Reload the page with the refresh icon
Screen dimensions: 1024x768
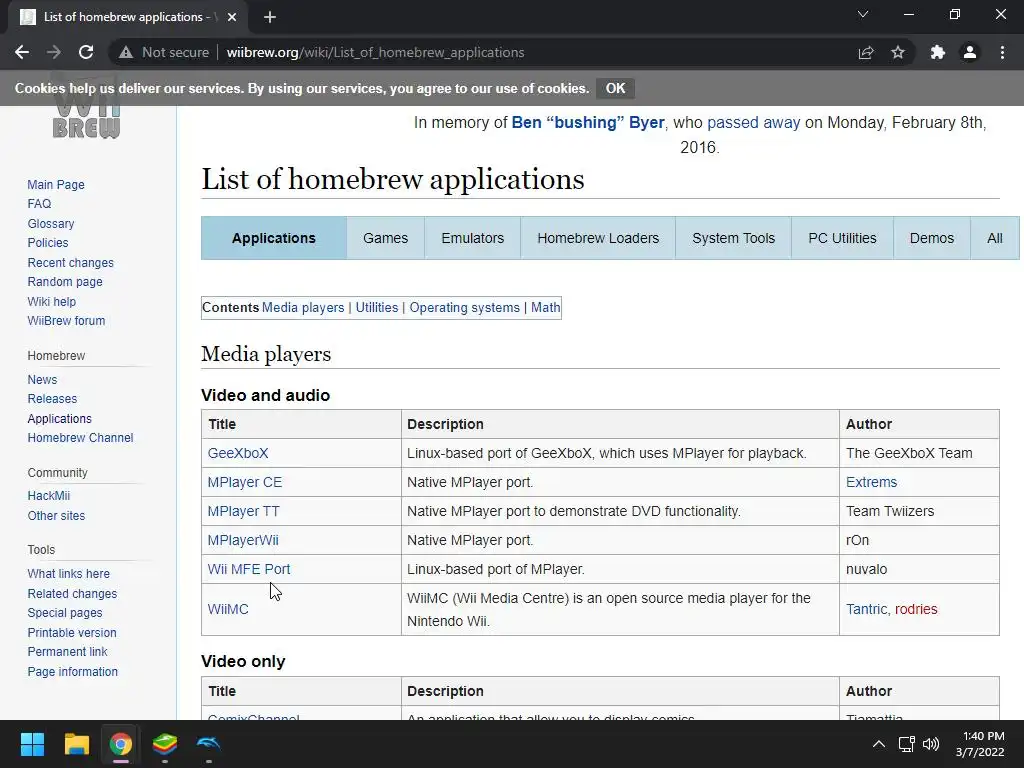tap(86, 52)
